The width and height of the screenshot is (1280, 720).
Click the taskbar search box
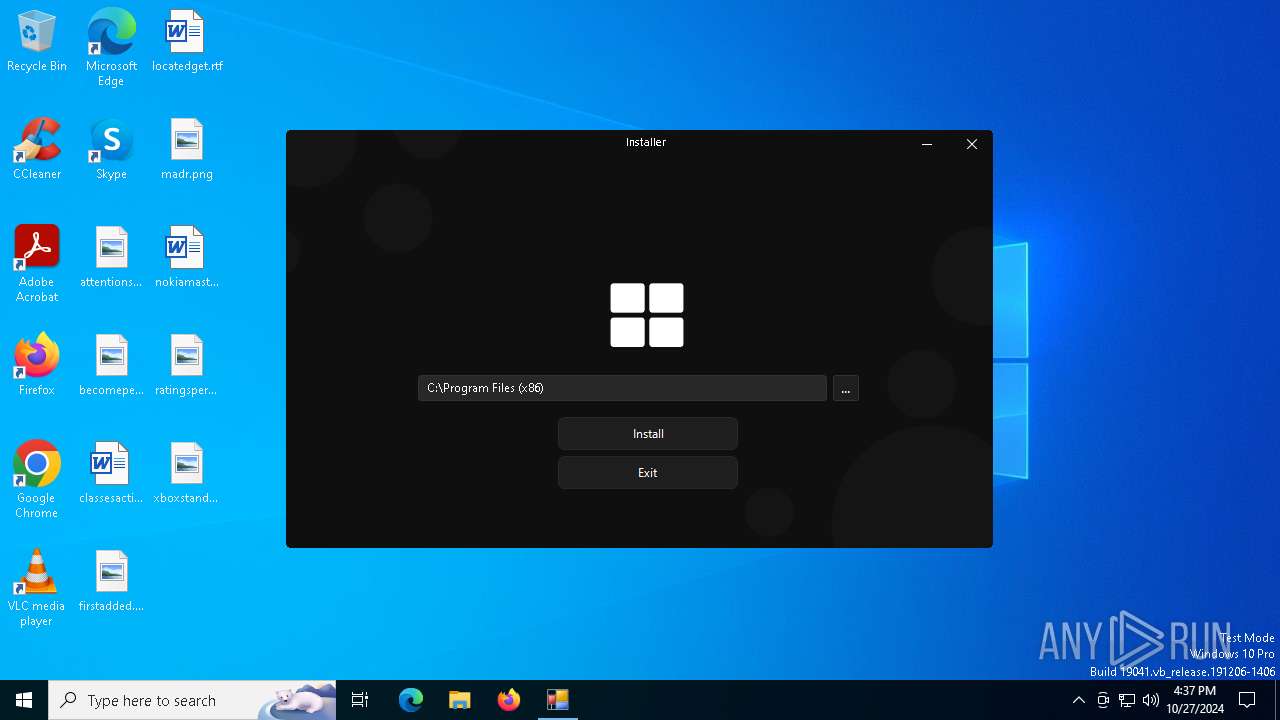click(x=192, y=700)
